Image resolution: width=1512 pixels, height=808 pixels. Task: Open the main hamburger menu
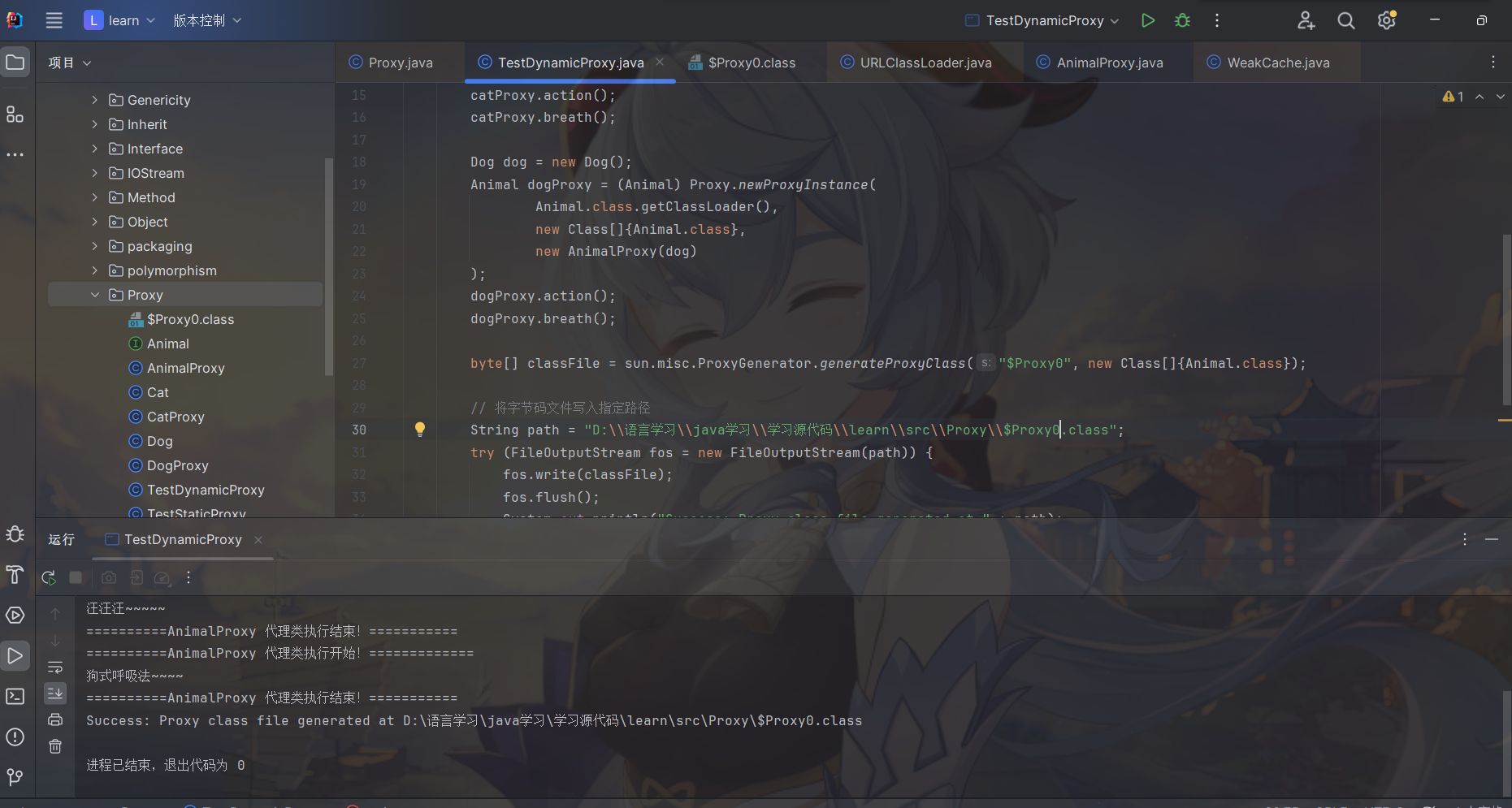[54, 20]
